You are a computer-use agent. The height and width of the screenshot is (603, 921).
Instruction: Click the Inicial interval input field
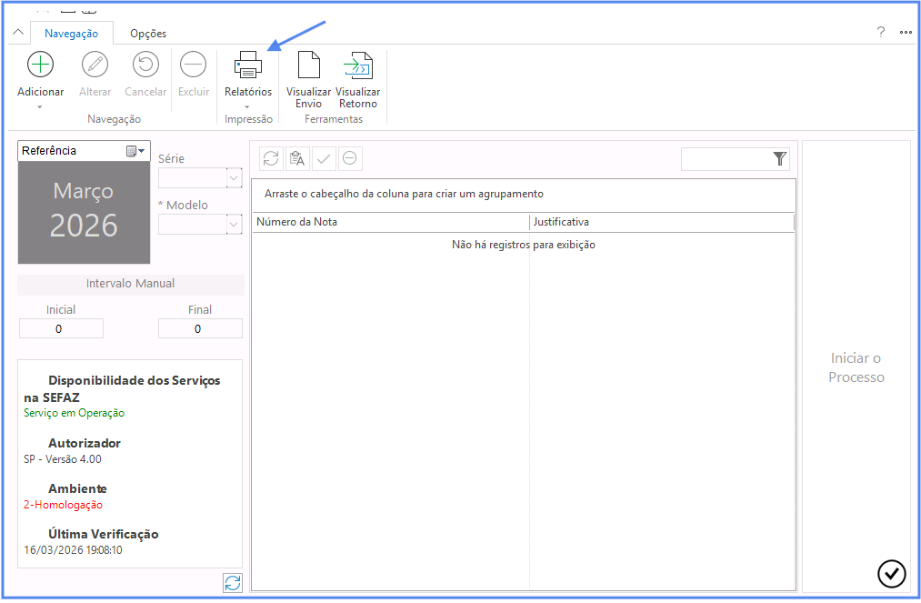tap(60, 328)
